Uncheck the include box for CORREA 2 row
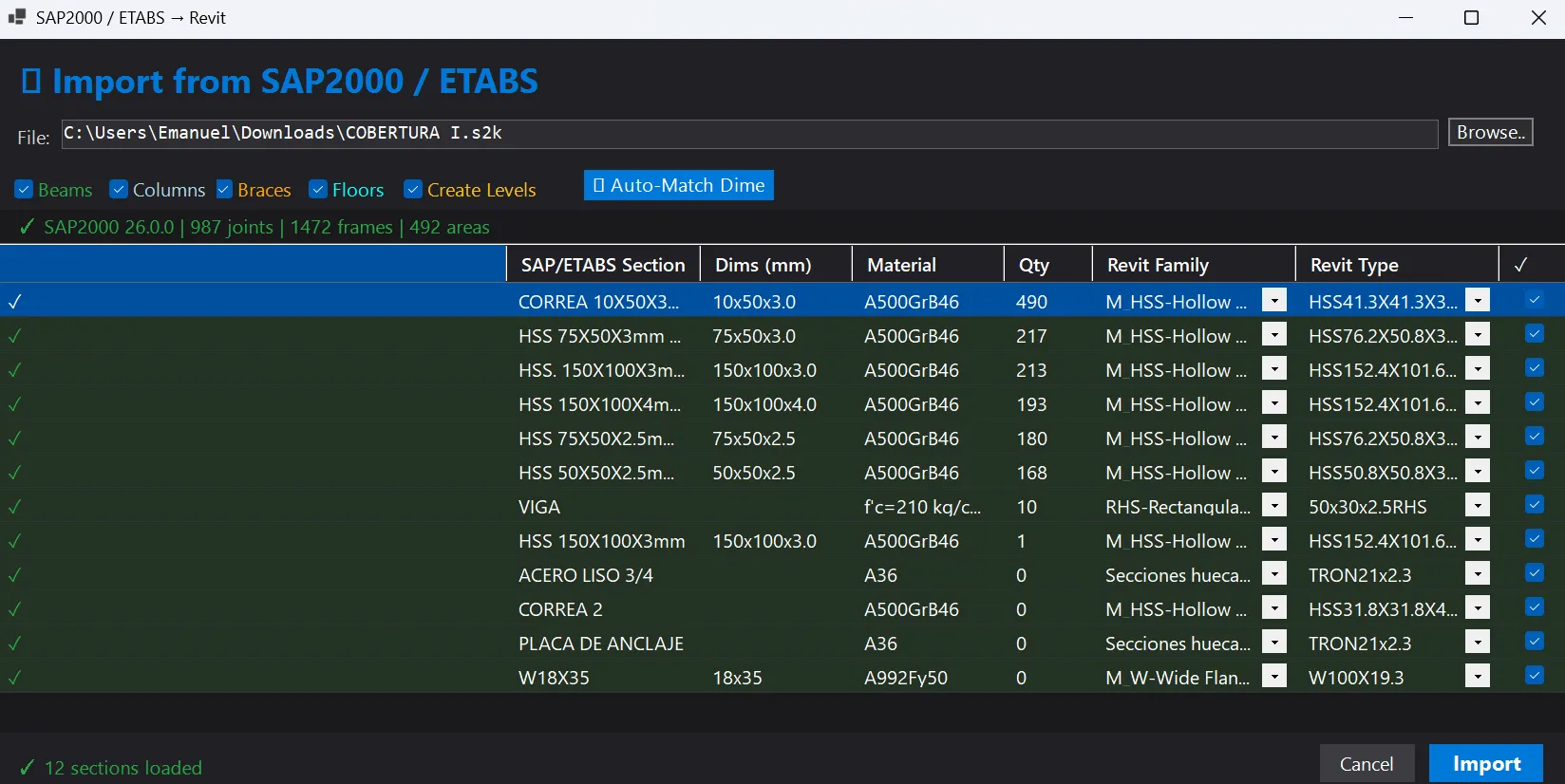Screen dimensions: 1565x784 1535,607
